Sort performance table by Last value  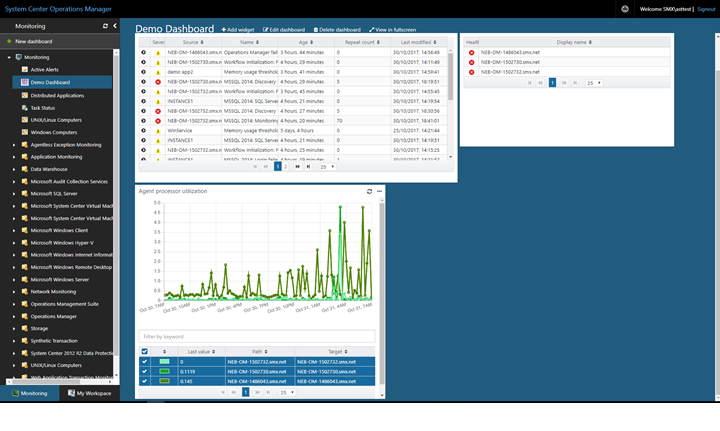click(201, 352)
